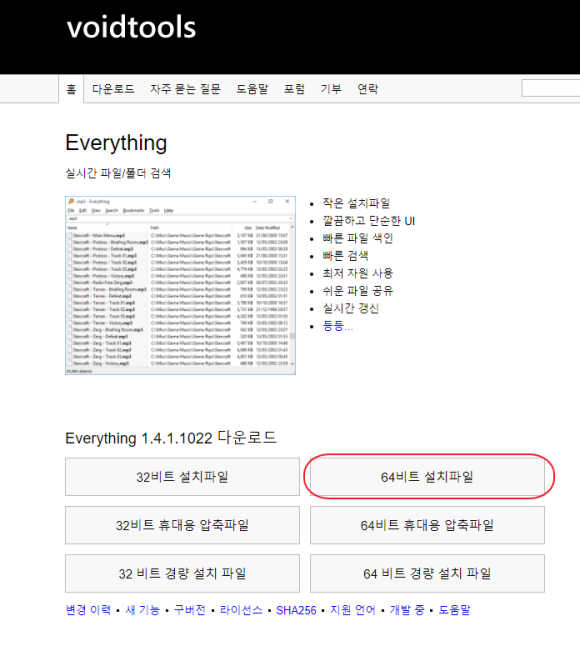
Task: Select the Everything 1.4.1.1022 다운로드 heading
Action: pyautogui.click(x=171, y=438)
